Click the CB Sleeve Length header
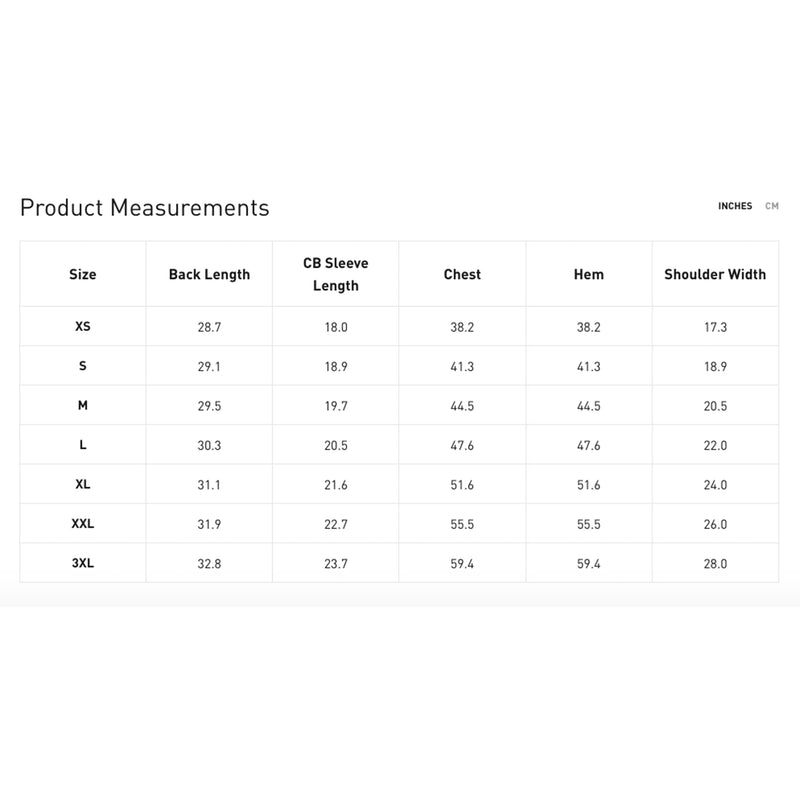The height and width of the screenshot is (800, 800). tap(336, 274)
